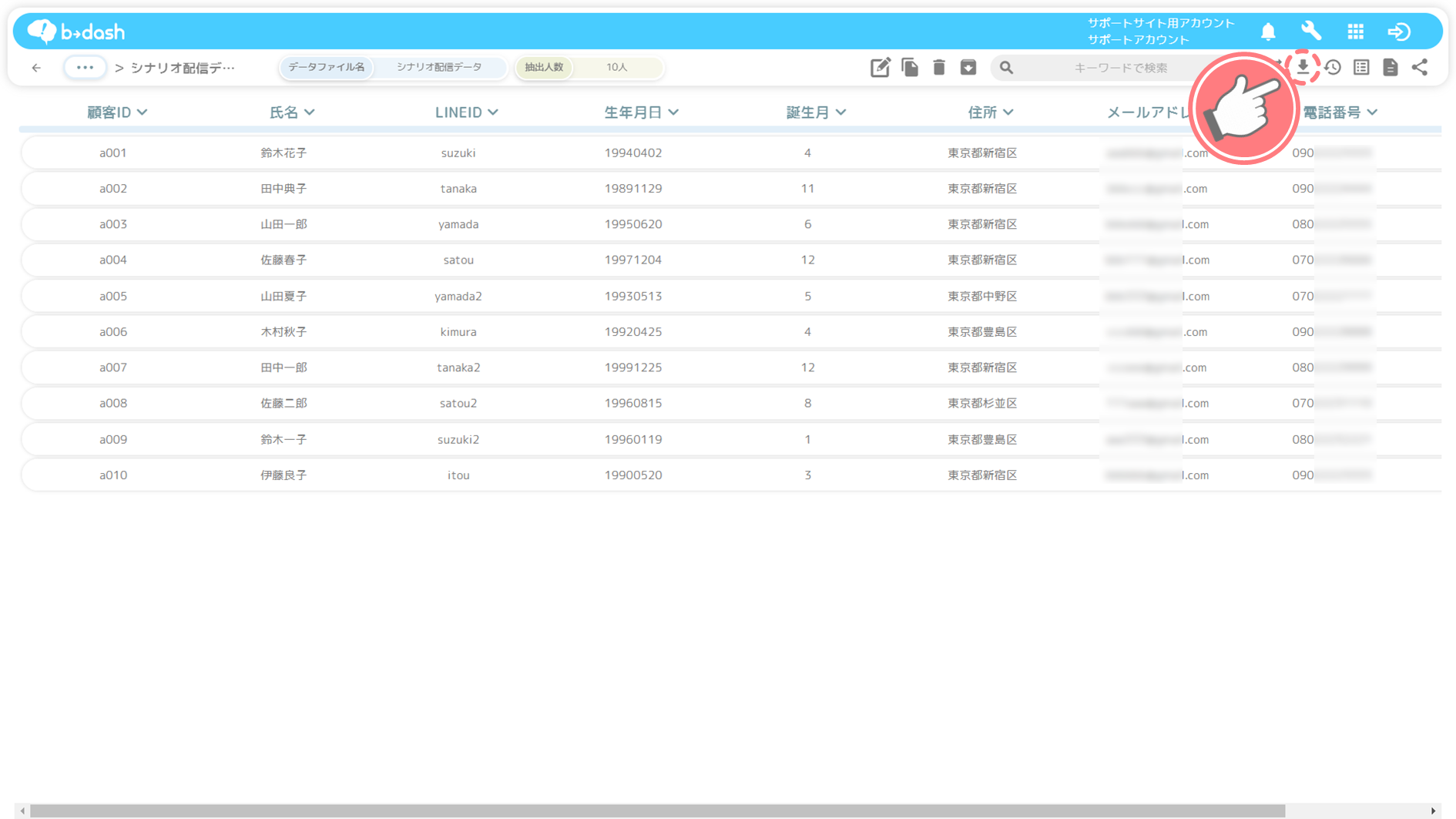Screen dimensions: 1456x819
Task: Select the LINEID yamada2 cell
Action: click(x=458, y=296)
